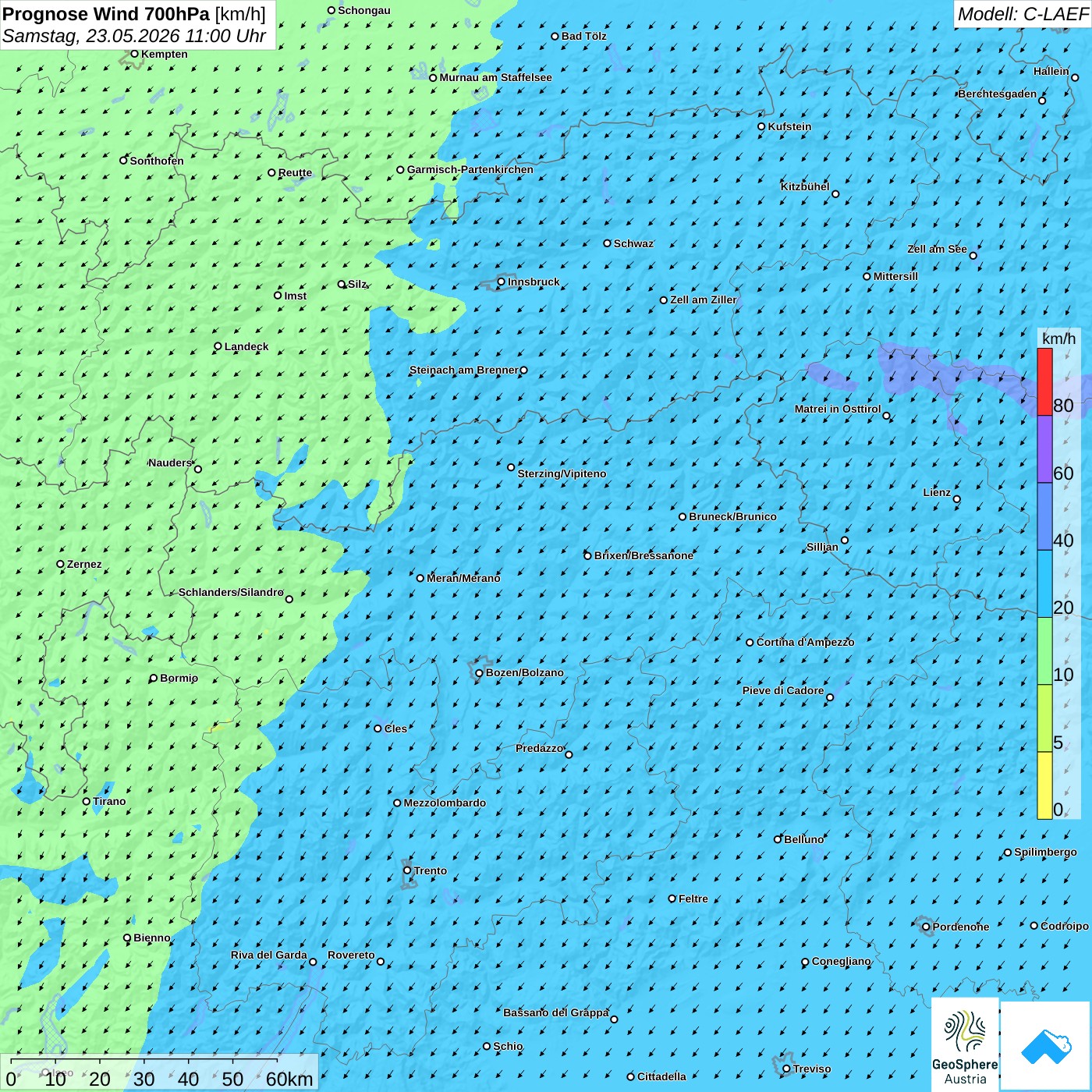The width and height of the screenshot is (1092, 1092).
Task: Click the Brixen/Bressanone label
Action: point(643,556)
